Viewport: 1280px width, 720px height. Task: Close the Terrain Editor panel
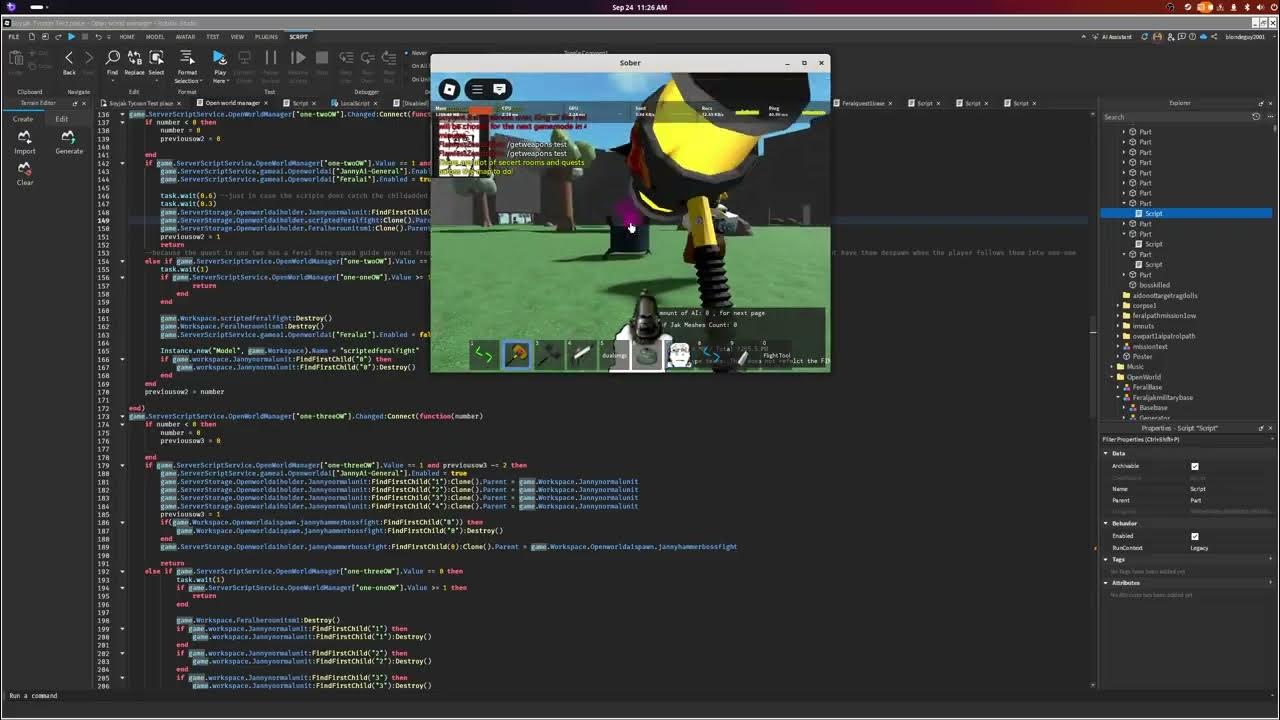coord(84,103)
